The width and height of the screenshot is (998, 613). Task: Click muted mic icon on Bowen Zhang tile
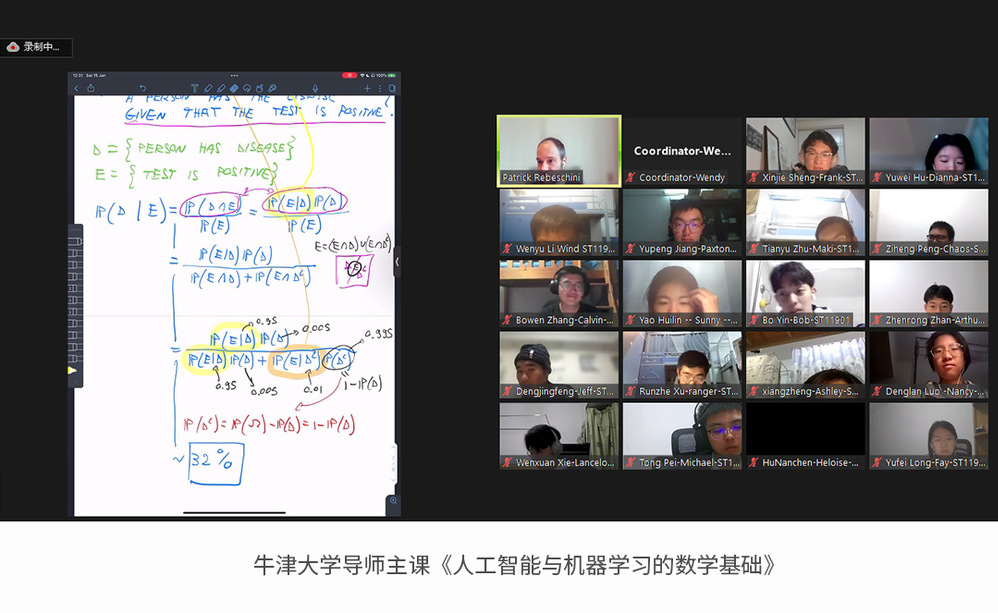tap(507, 320)
